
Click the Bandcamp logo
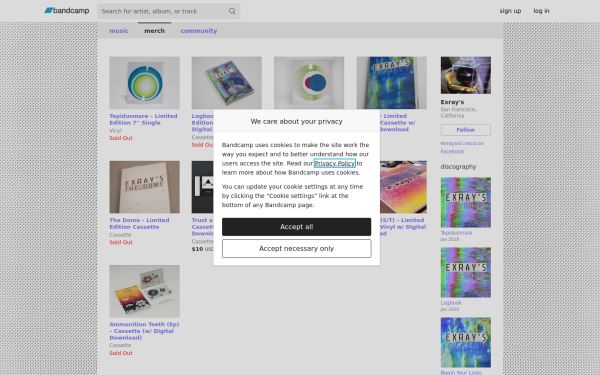67,11
